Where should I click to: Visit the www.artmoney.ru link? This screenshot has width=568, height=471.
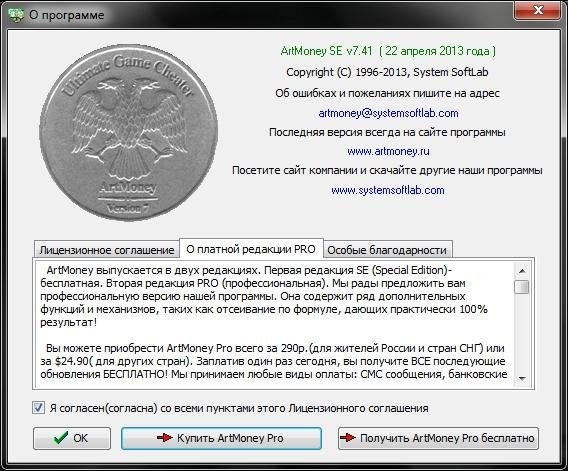[x=388, y=151]
